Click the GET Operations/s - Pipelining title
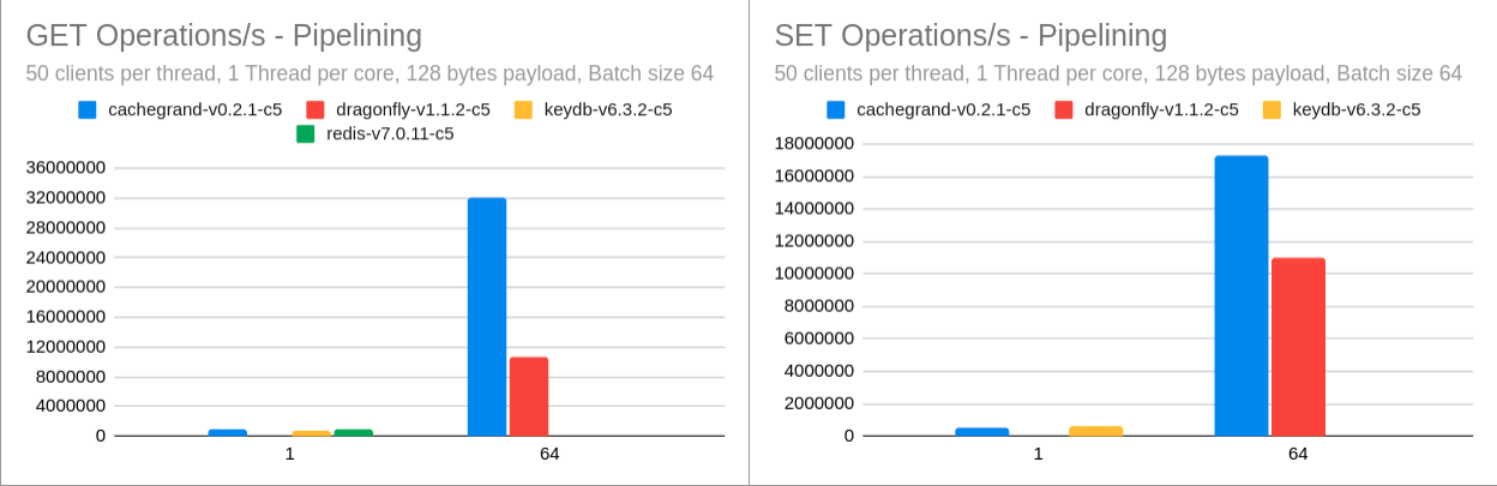The image size is (1497, 486). click(224, 36)
